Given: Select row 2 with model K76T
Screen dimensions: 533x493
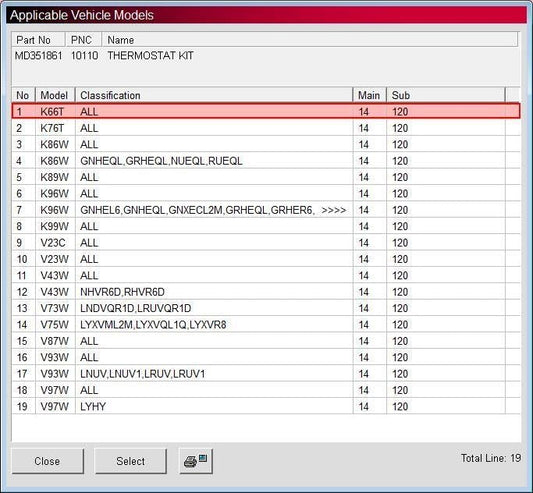Looking at the screenshot, I should [x=266, y=128].
